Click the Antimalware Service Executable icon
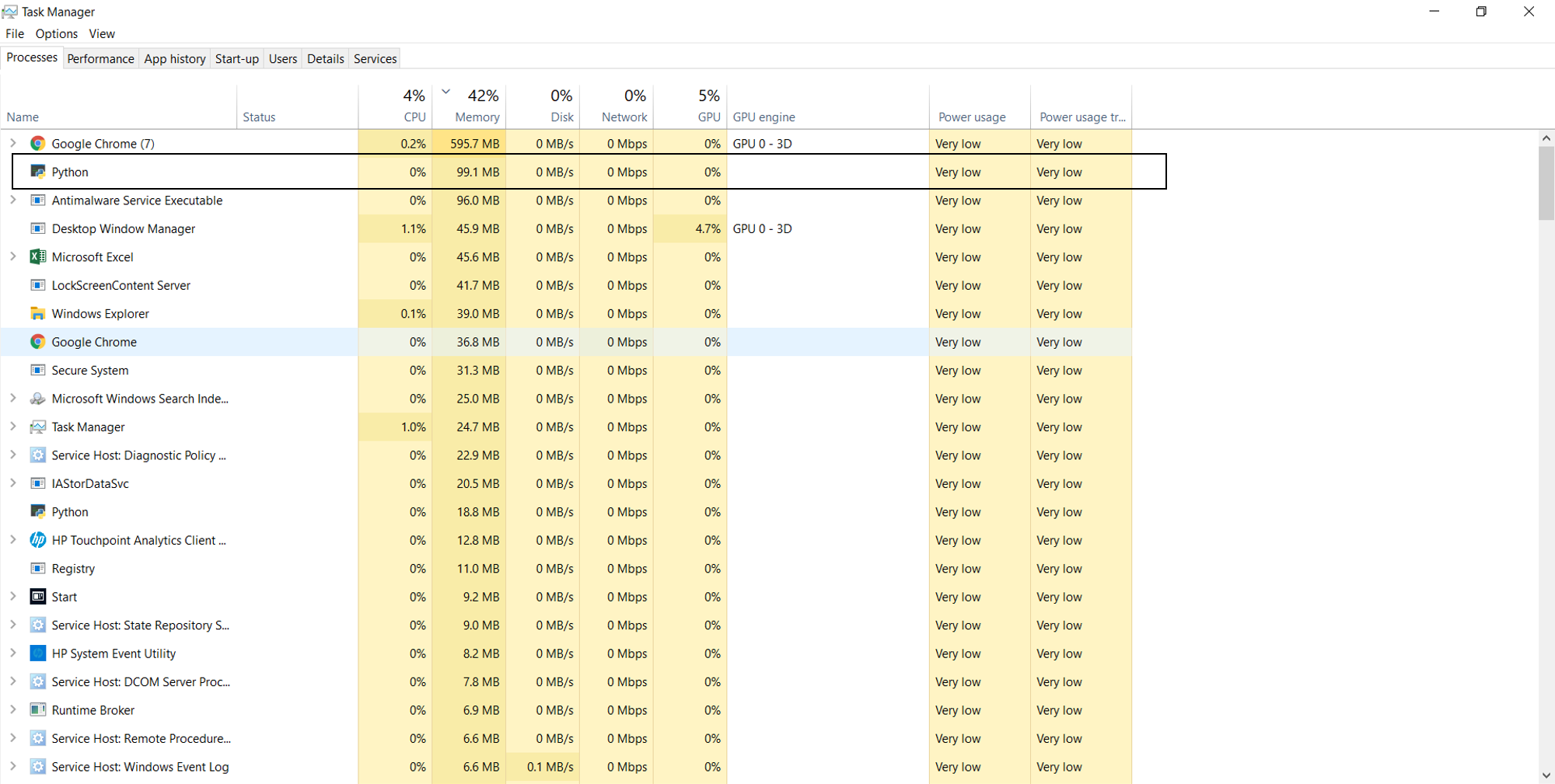 [37, 200]
